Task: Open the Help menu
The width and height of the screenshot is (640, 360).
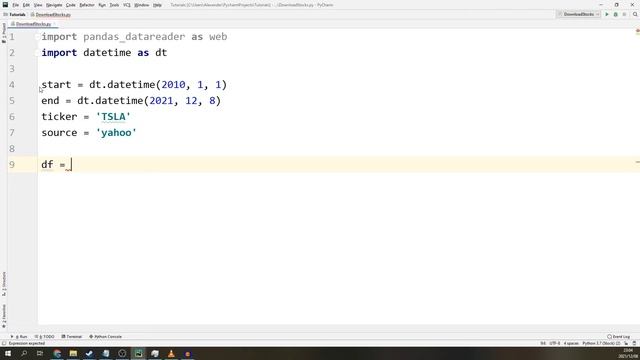Action: click(157, 5)
